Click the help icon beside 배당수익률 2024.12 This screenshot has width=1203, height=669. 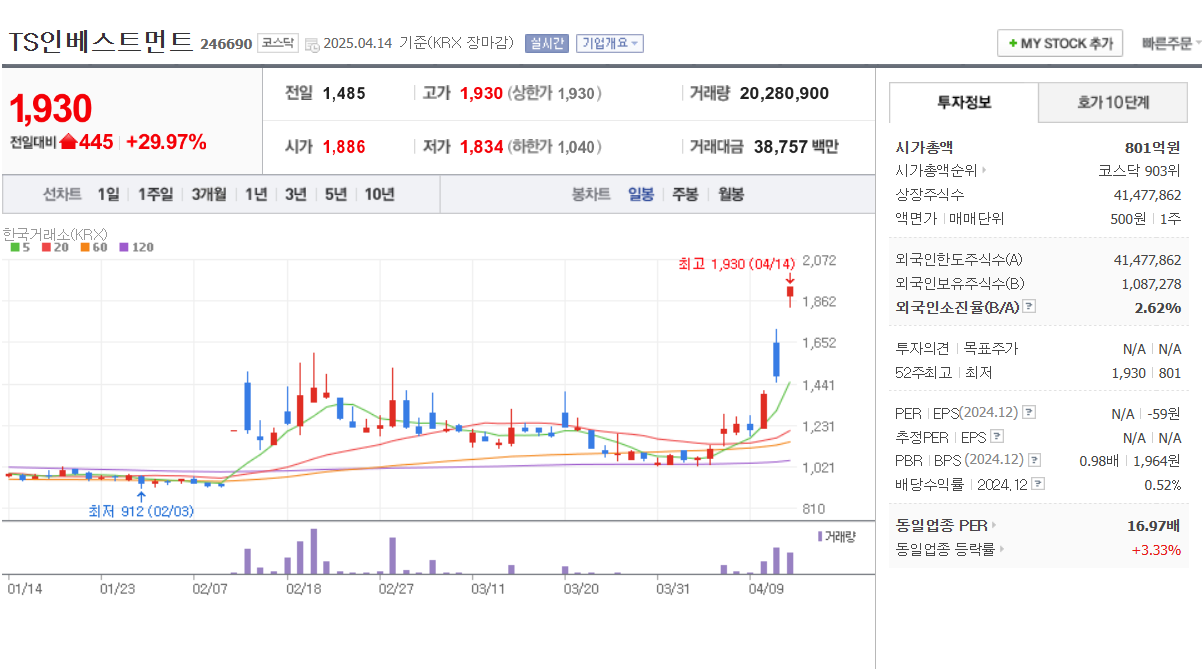pyautogui.click(x=1038, y=484)
